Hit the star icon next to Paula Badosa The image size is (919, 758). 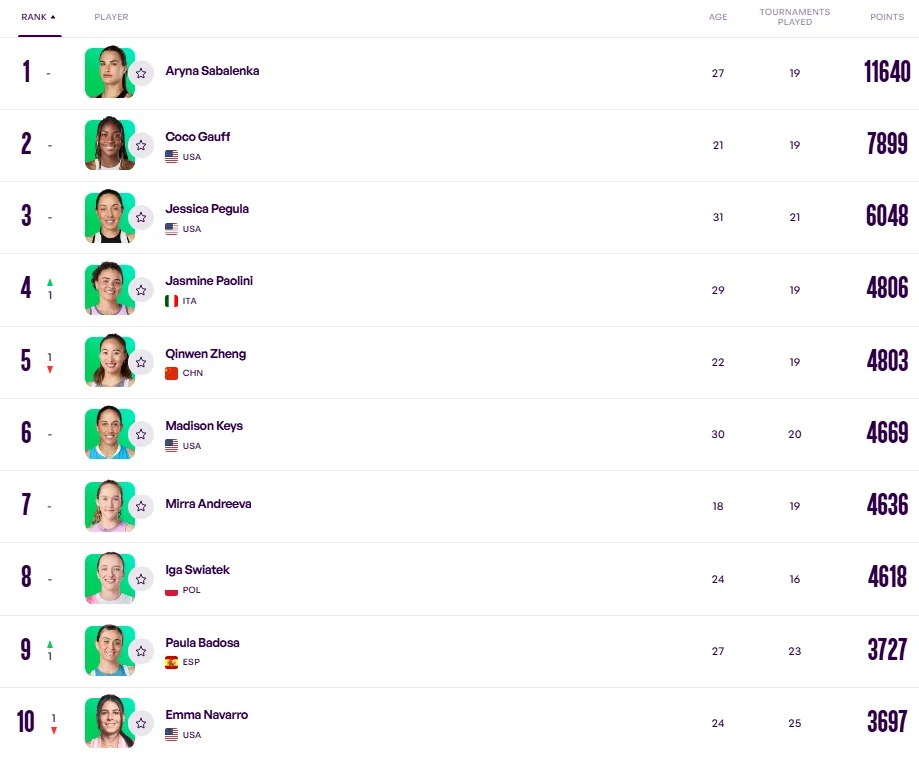141,651
